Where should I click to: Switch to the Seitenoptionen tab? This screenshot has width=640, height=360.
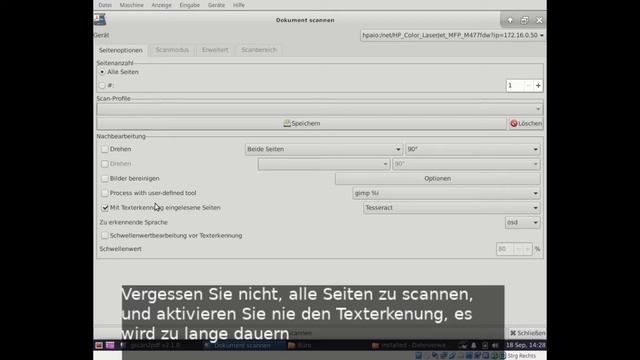121,50
